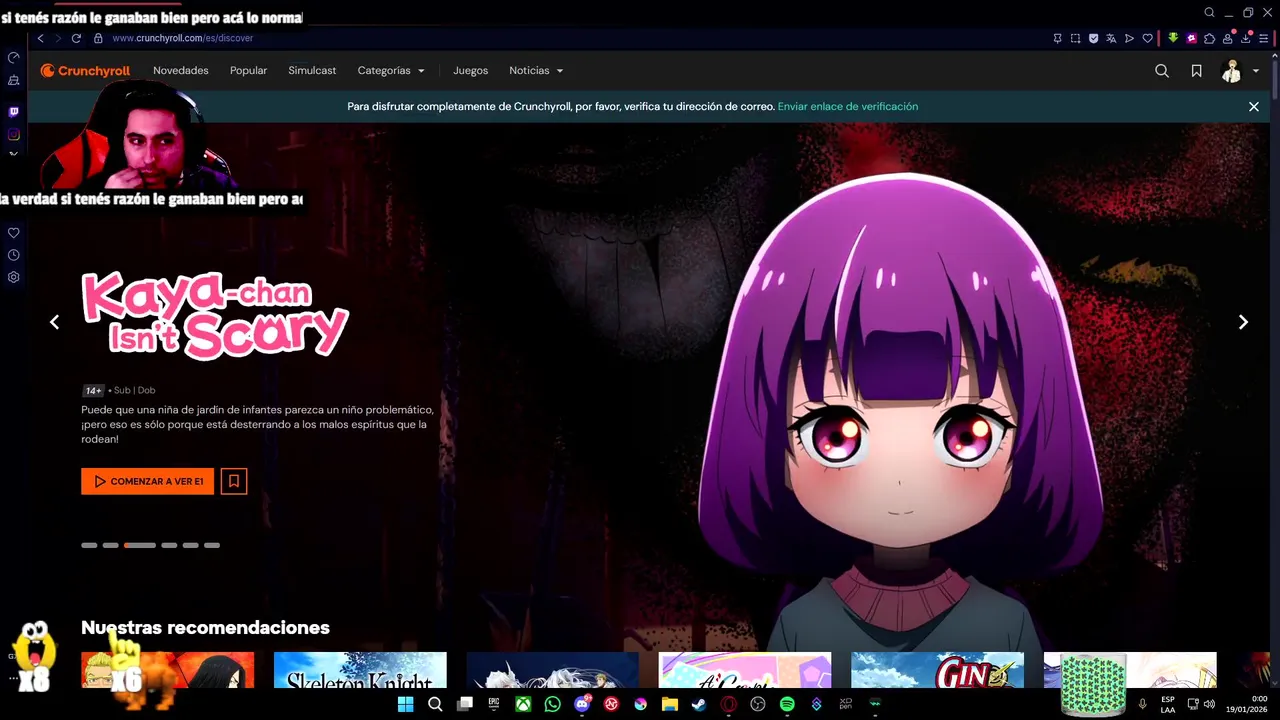The width and height of the screenshot is (1280, 720).
Task: Select first carousel indicator dot
Action: click(x=89, y=545)
